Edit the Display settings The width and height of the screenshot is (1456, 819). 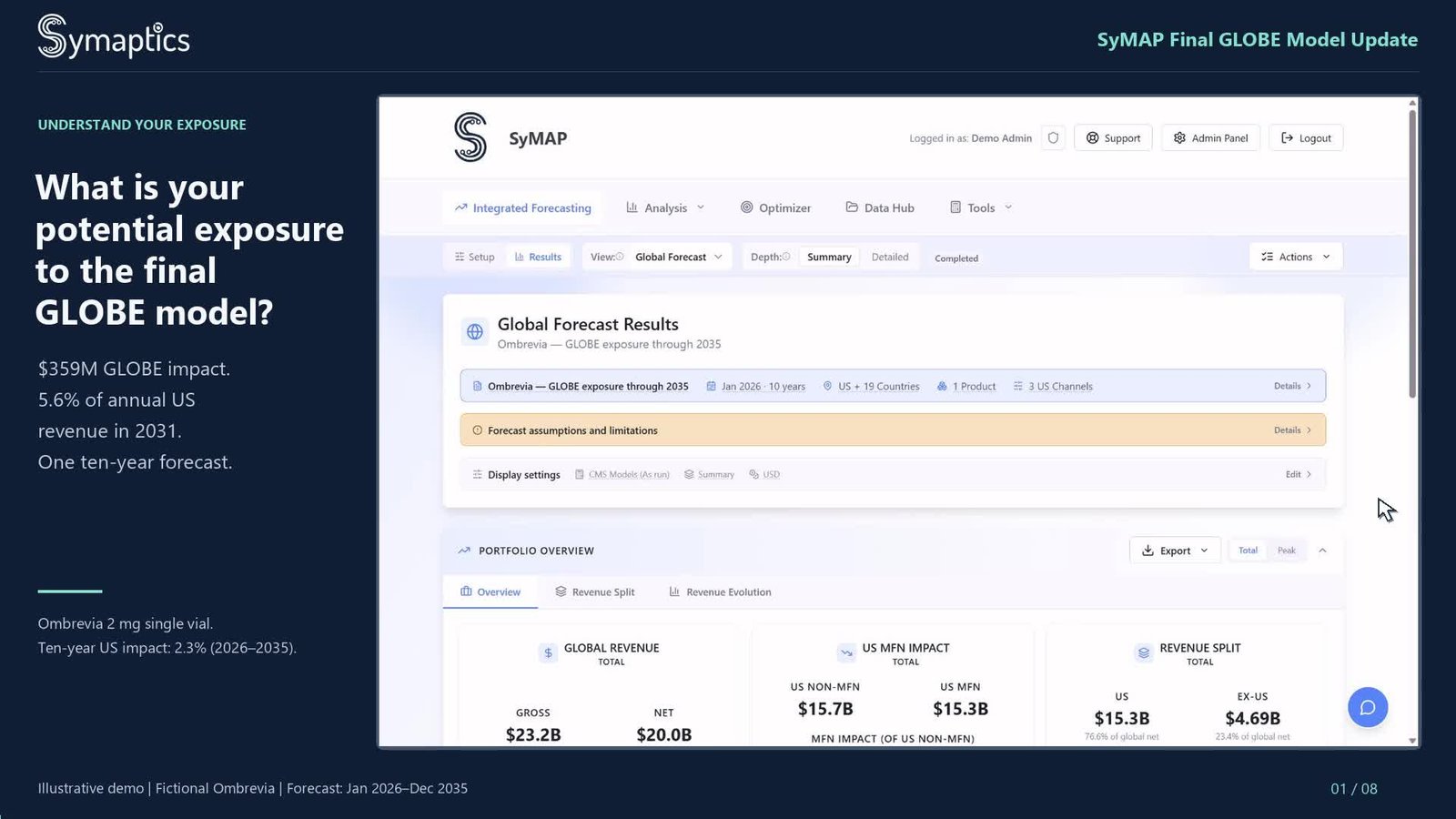(x=1299, y=474)
